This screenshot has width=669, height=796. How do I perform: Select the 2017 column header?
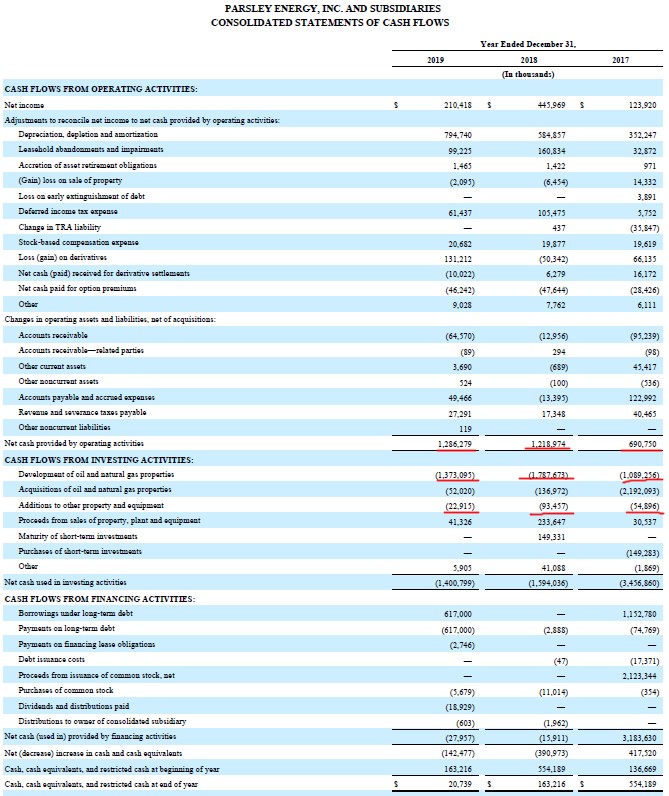click(x=621, y=59)
